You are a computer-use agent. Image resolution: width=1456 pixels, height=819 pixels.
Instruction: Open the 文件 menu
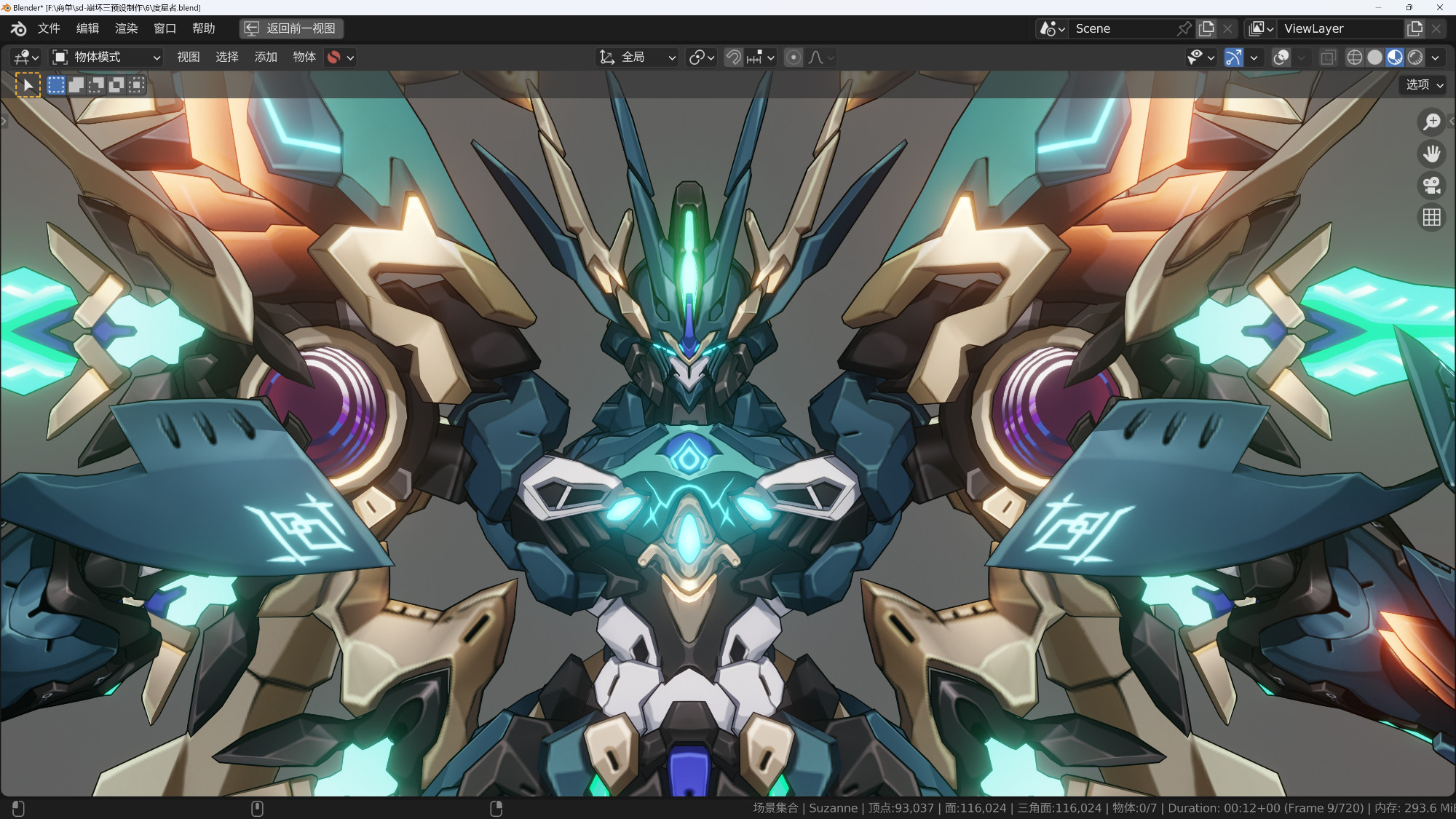(x=49, y=28)
